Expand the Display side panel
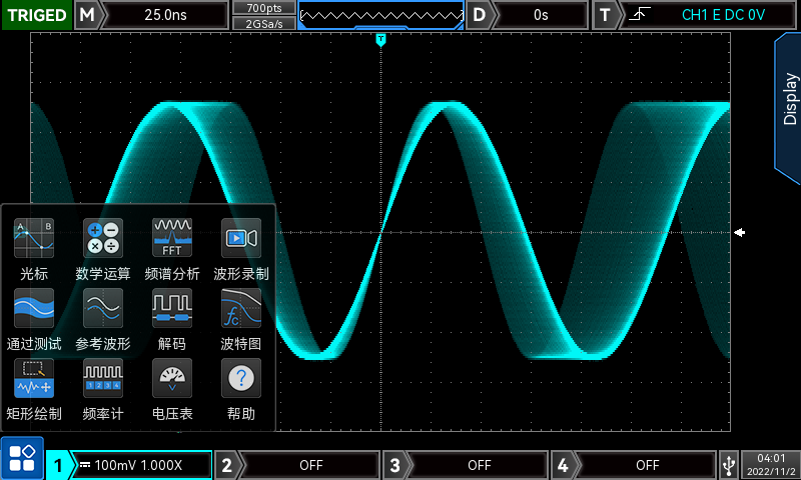The width and height of the screenshot is (801, 480). [788, 100]
